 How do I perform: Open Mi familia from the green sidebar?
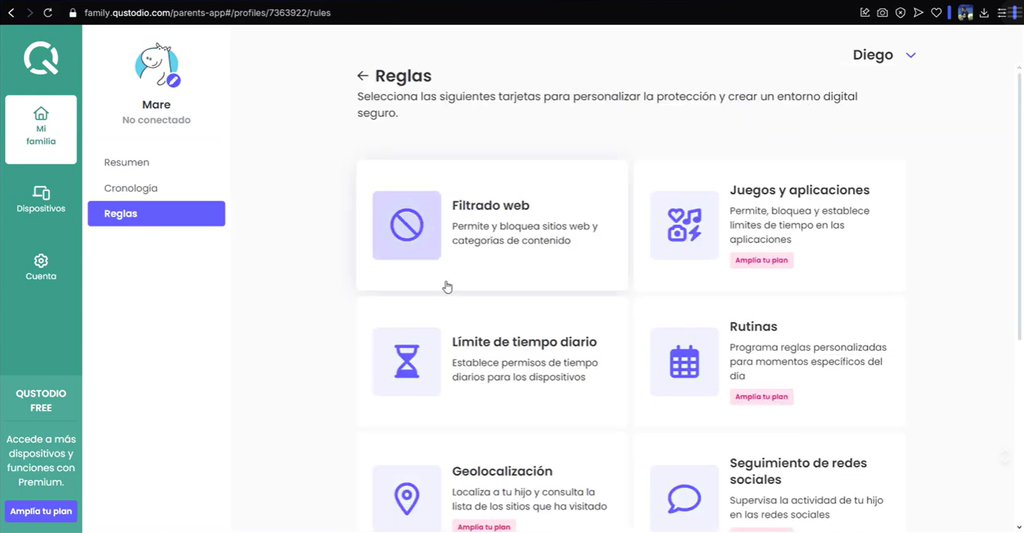41,129
